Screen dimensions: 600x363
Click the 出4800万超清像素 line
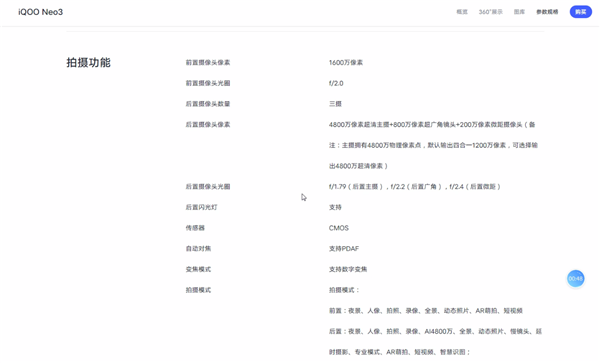(358, 166)
